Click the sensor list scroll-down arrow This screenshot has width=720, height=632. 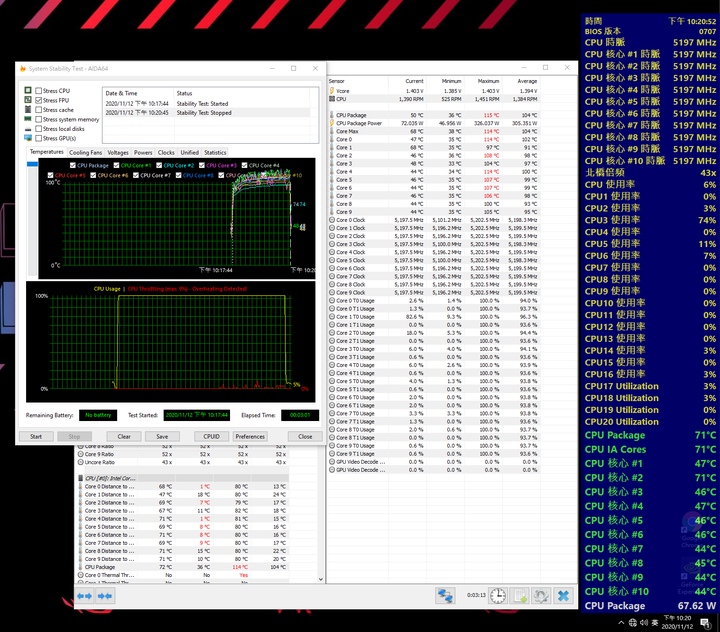[321, 579]
